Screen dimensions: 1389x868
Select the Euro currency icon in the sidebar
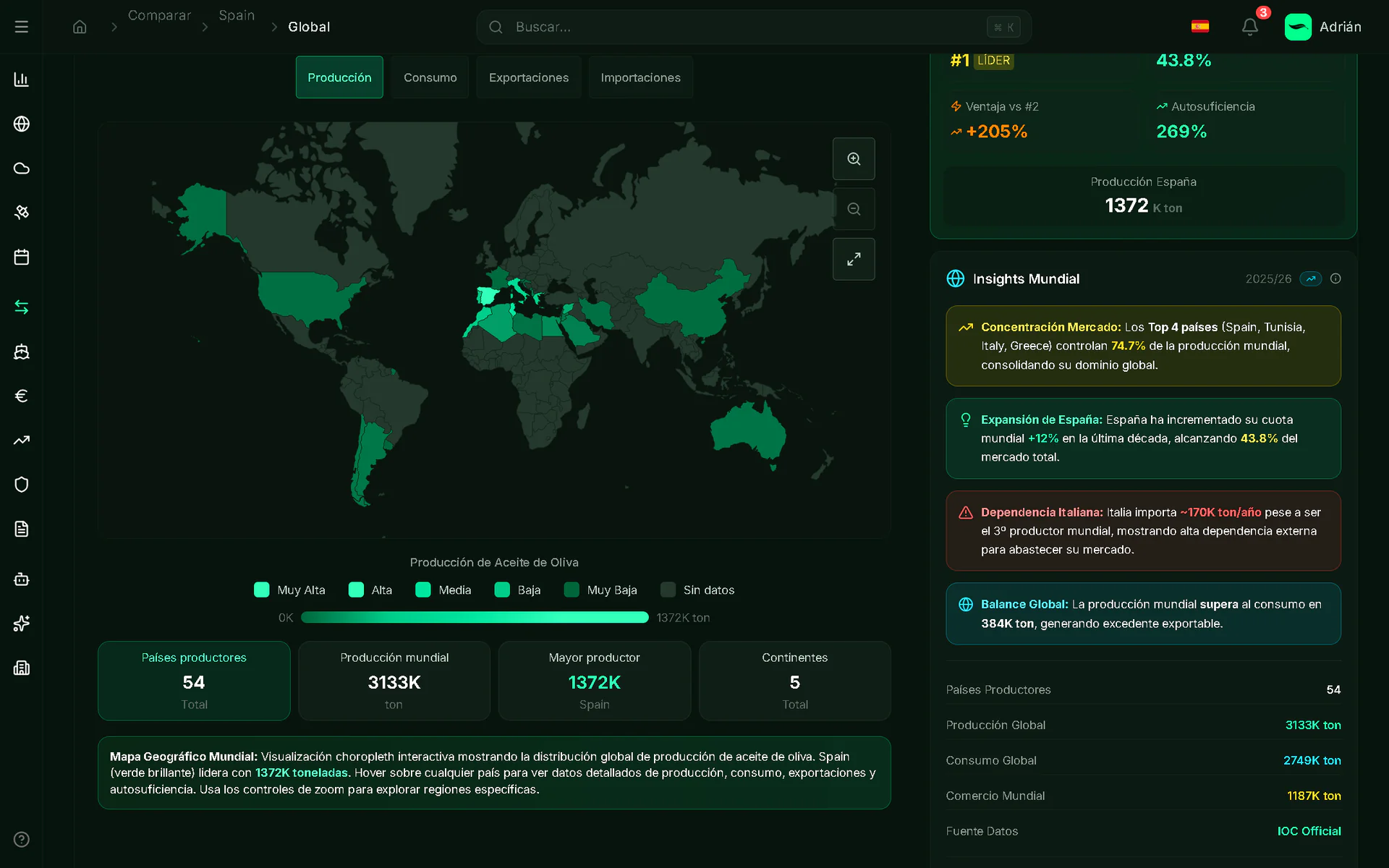pos(21,396)
